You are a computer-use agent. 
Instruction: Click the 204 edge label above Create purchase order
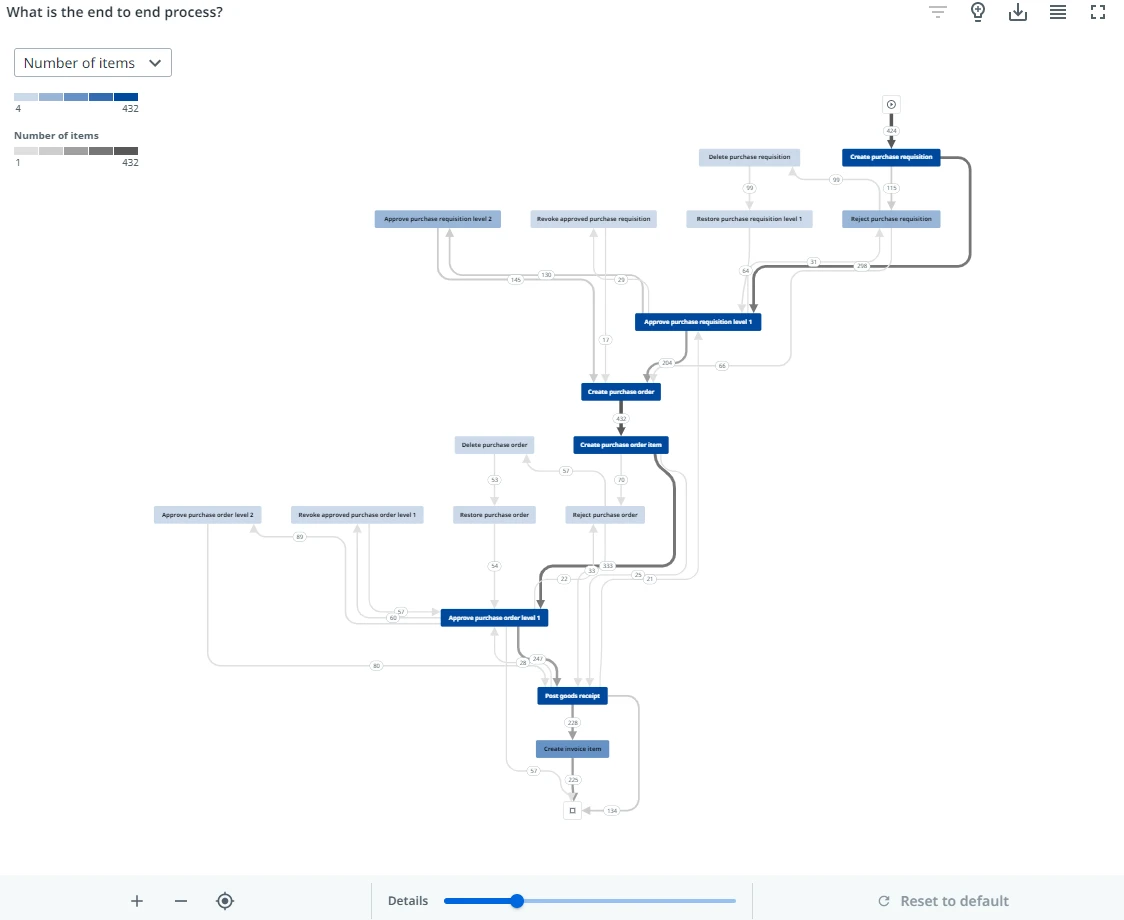[667, 363]
